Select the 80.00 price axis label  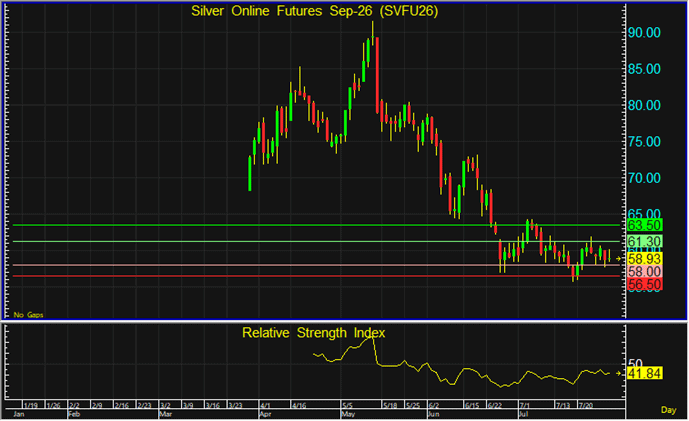[644, 105]
